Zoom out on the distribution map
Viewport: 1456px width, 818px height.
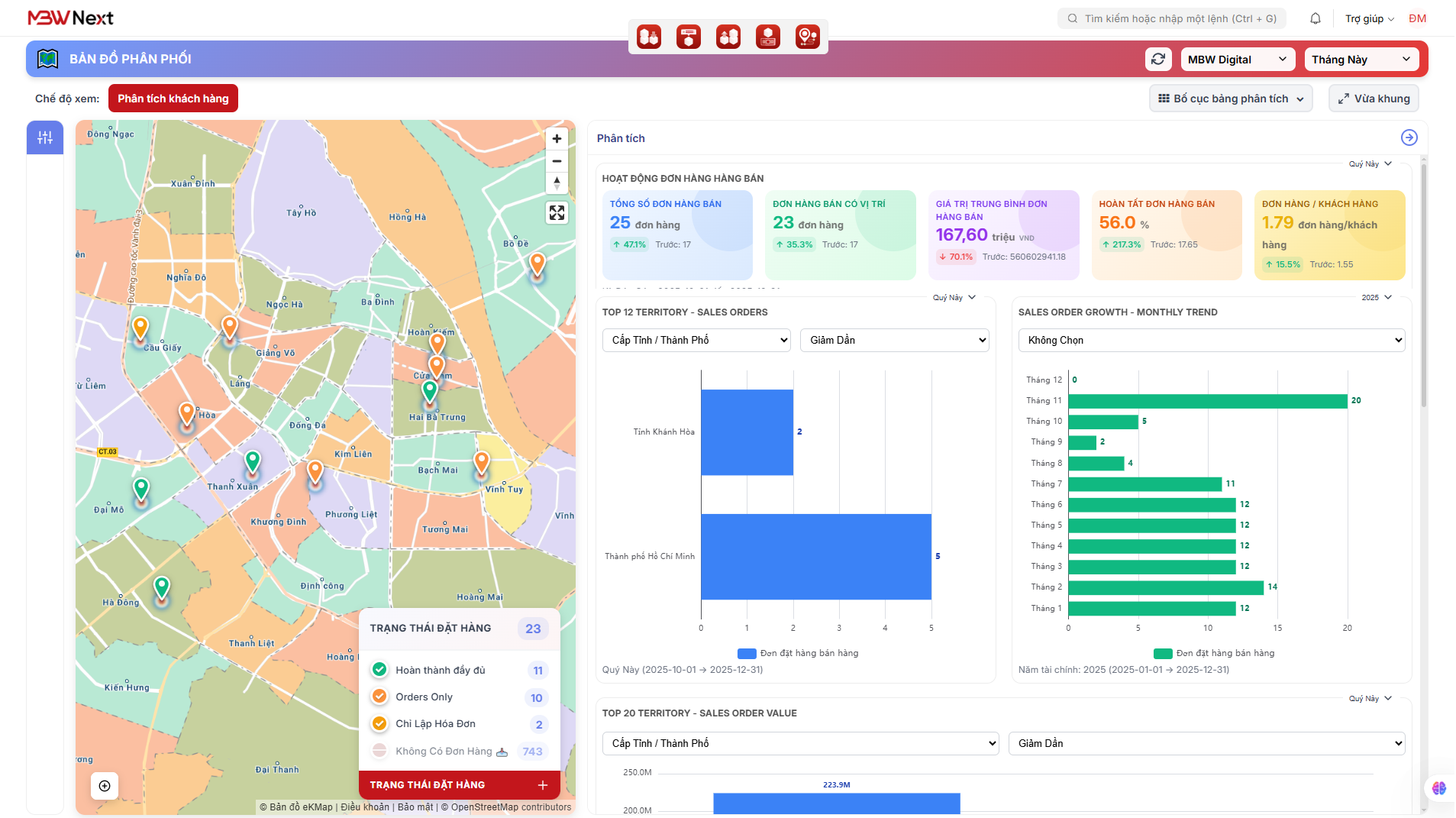click(x=557, y=161)
